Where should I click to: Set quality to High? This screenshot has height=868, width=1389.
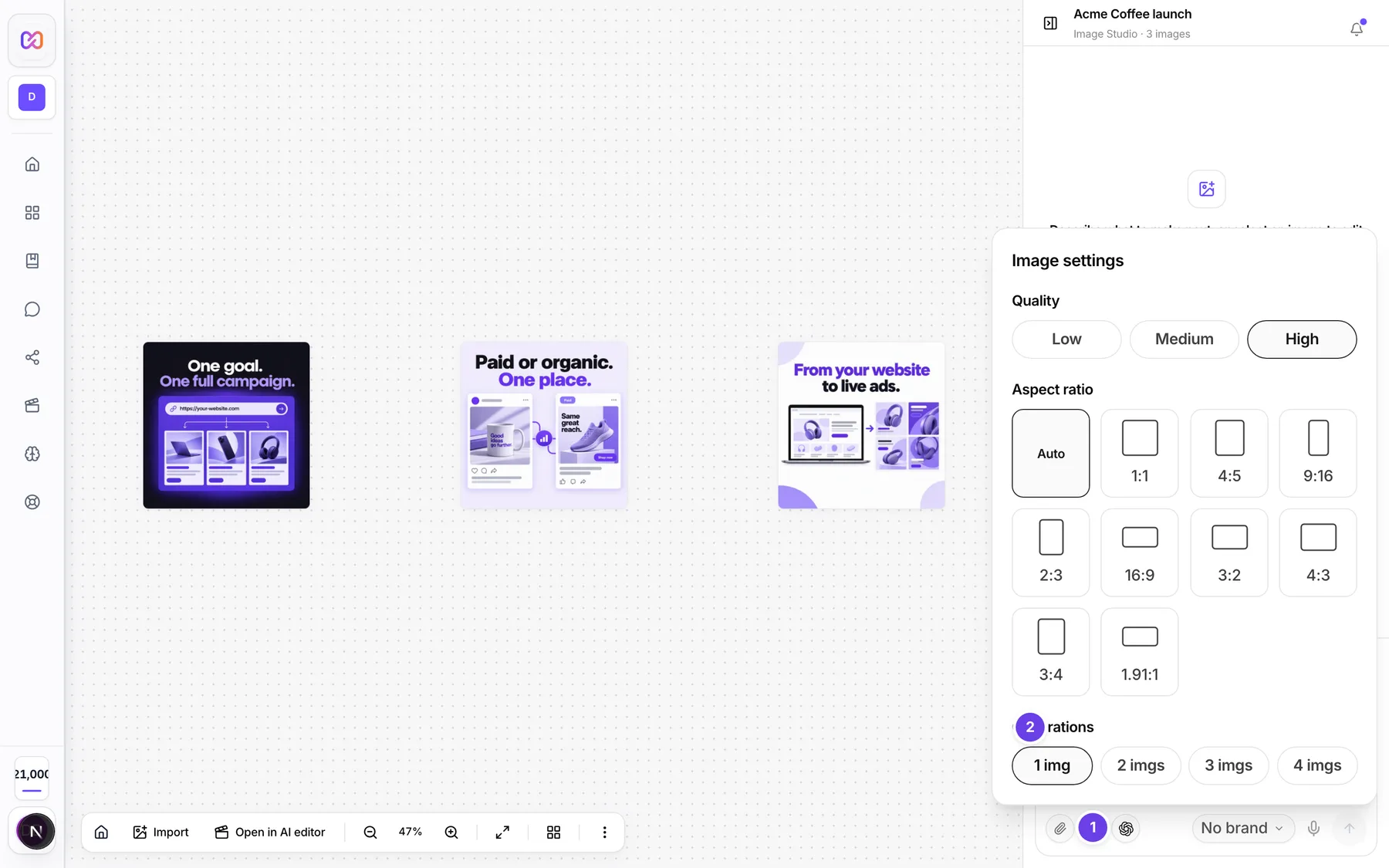coord(1302,339)
